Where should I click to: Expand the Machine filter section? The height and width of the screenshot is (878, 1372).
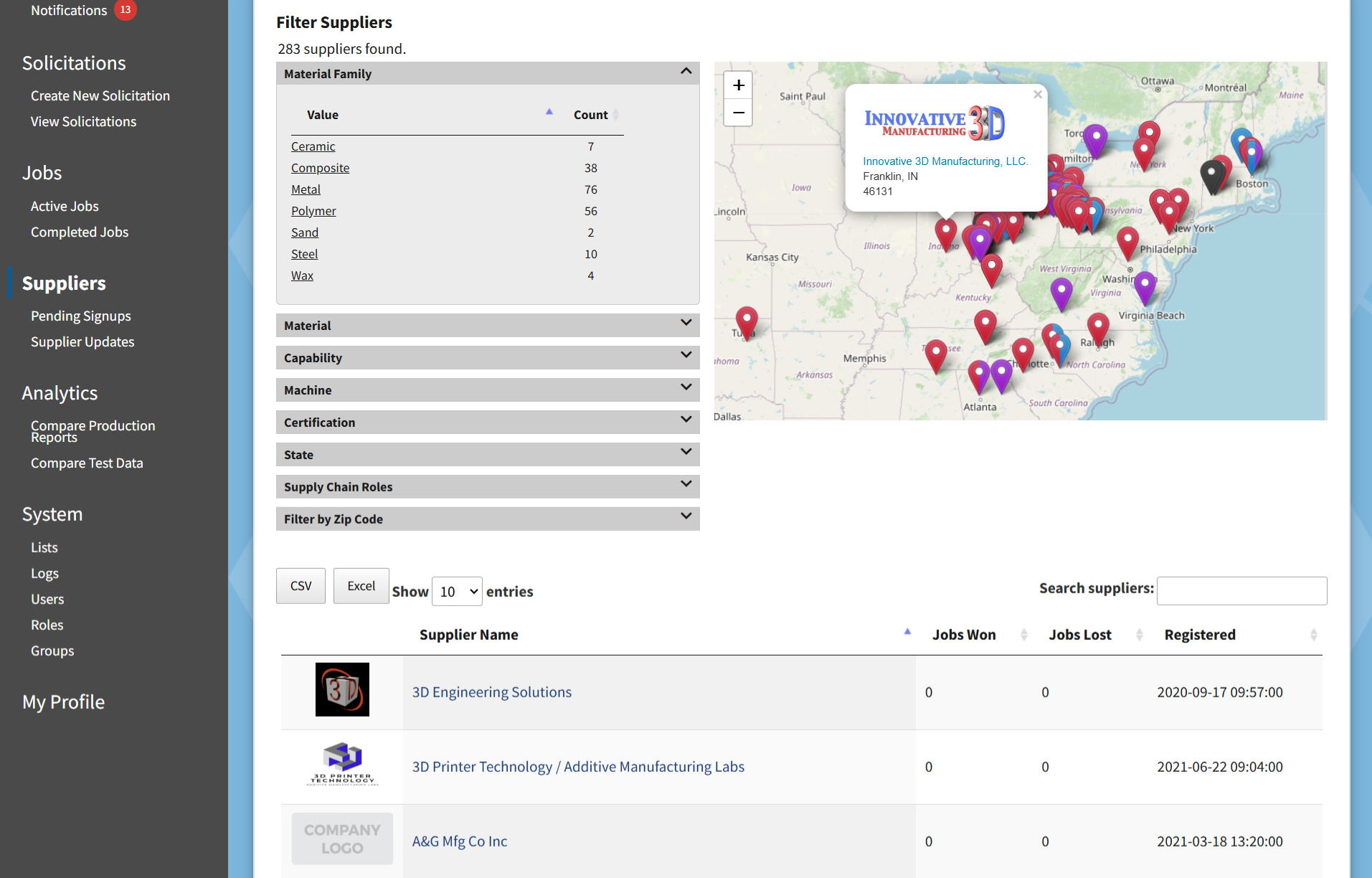(488, 390)
